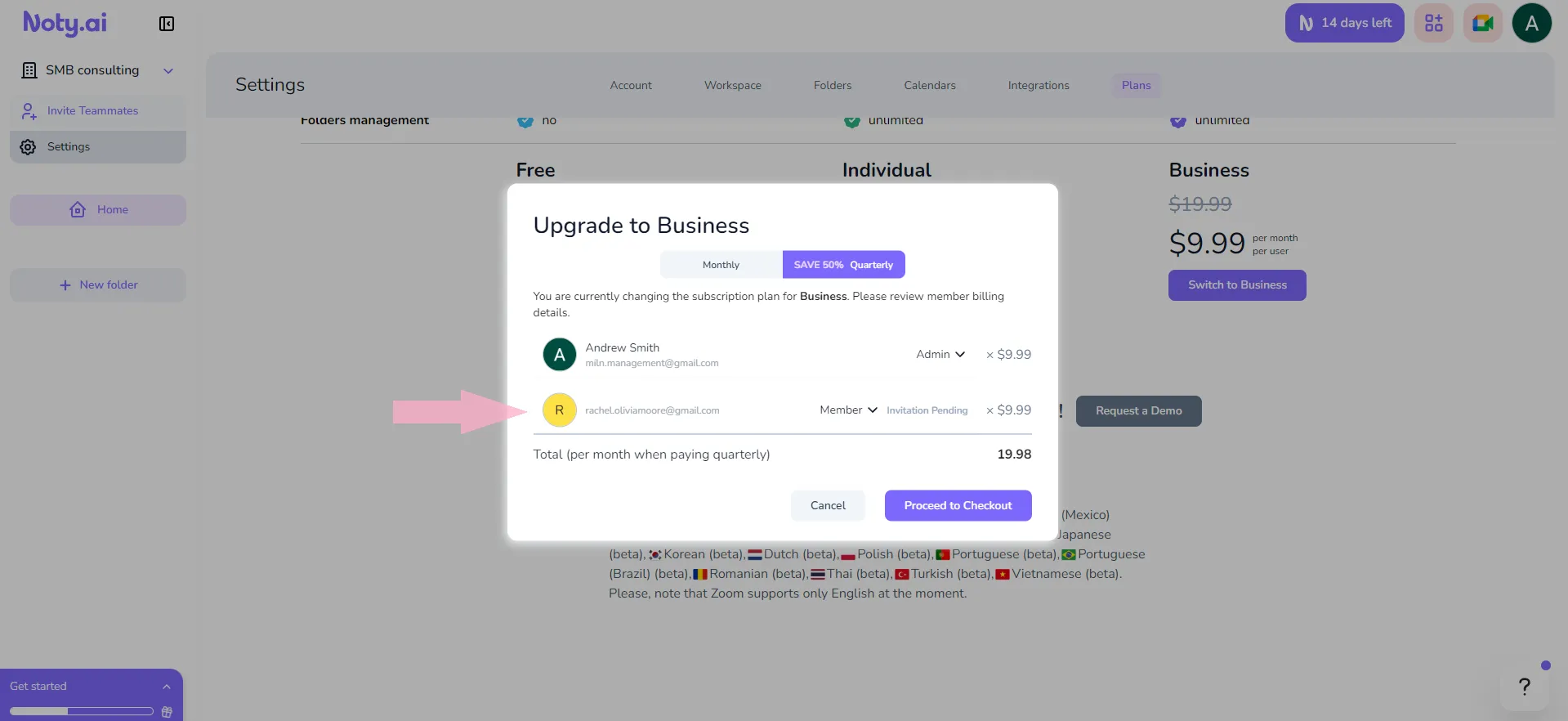This screenshot has width=1568, height=721.
Task: Collapse the Get started panel
Action: point(167,687)
